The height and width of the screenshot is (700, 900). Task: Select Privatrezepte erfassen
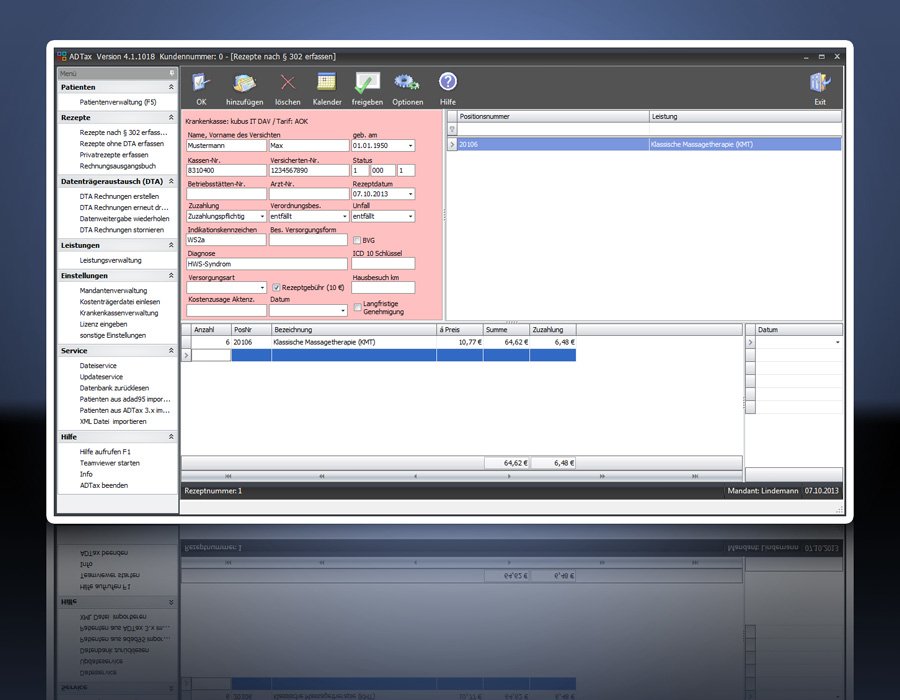pyautogui.click(x=114, y=155)
